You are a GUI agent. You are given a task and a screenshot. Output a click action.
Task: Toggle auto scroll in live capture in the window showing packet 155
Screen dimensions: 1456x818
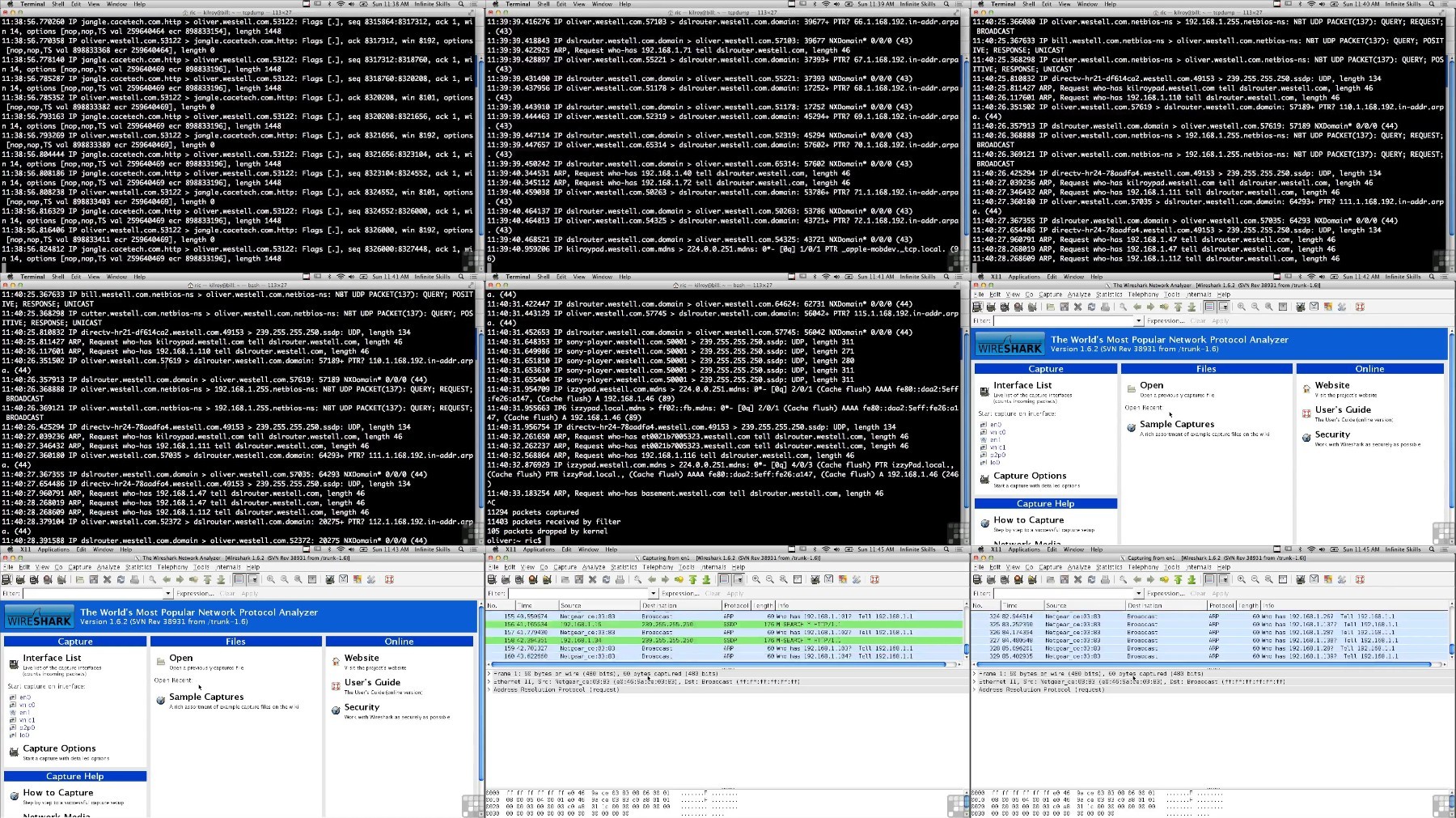[739, 579]
